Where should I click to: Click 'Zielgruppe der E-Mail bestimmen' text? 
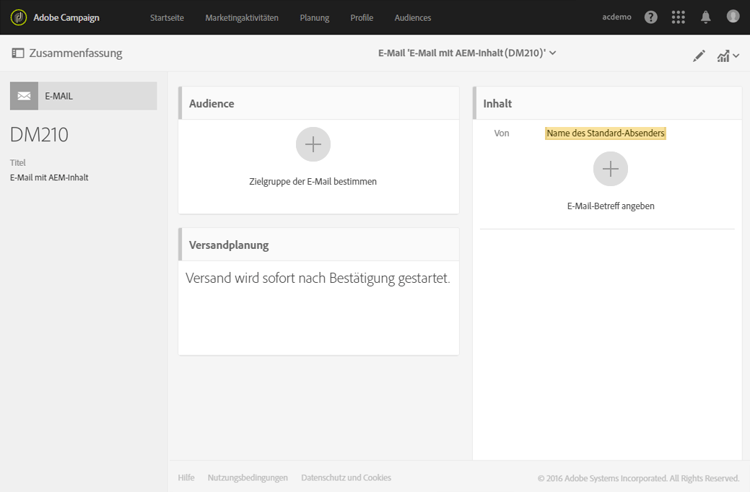(313, 182)
